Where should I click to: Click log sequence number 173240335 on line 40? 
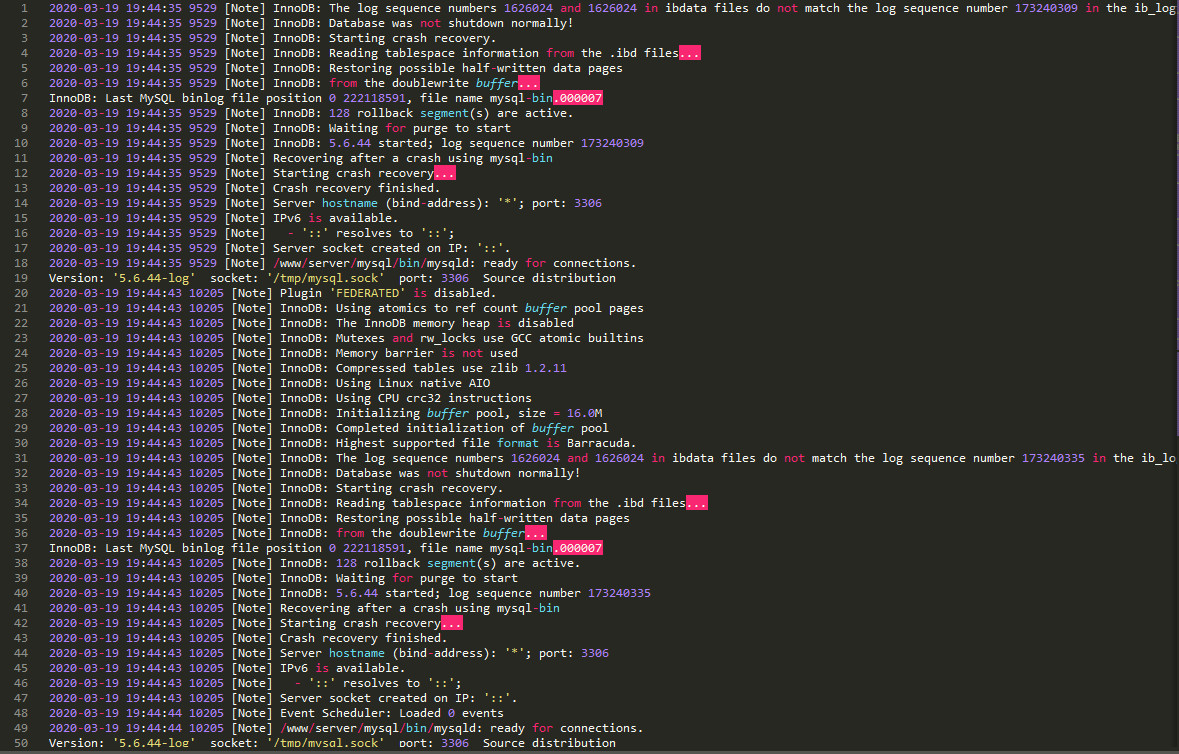tap(619, 593)
